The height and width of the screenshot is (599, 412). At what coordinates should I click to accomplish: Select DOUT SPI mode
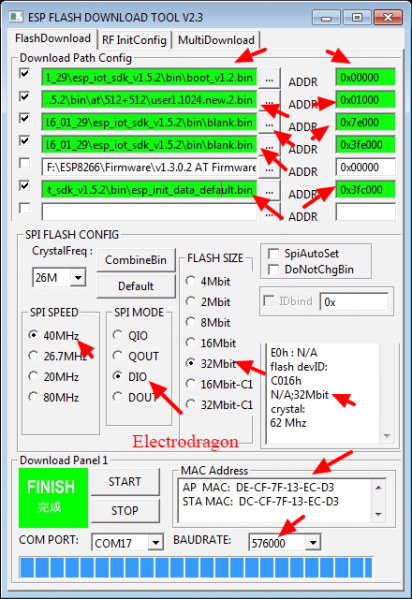135,397
